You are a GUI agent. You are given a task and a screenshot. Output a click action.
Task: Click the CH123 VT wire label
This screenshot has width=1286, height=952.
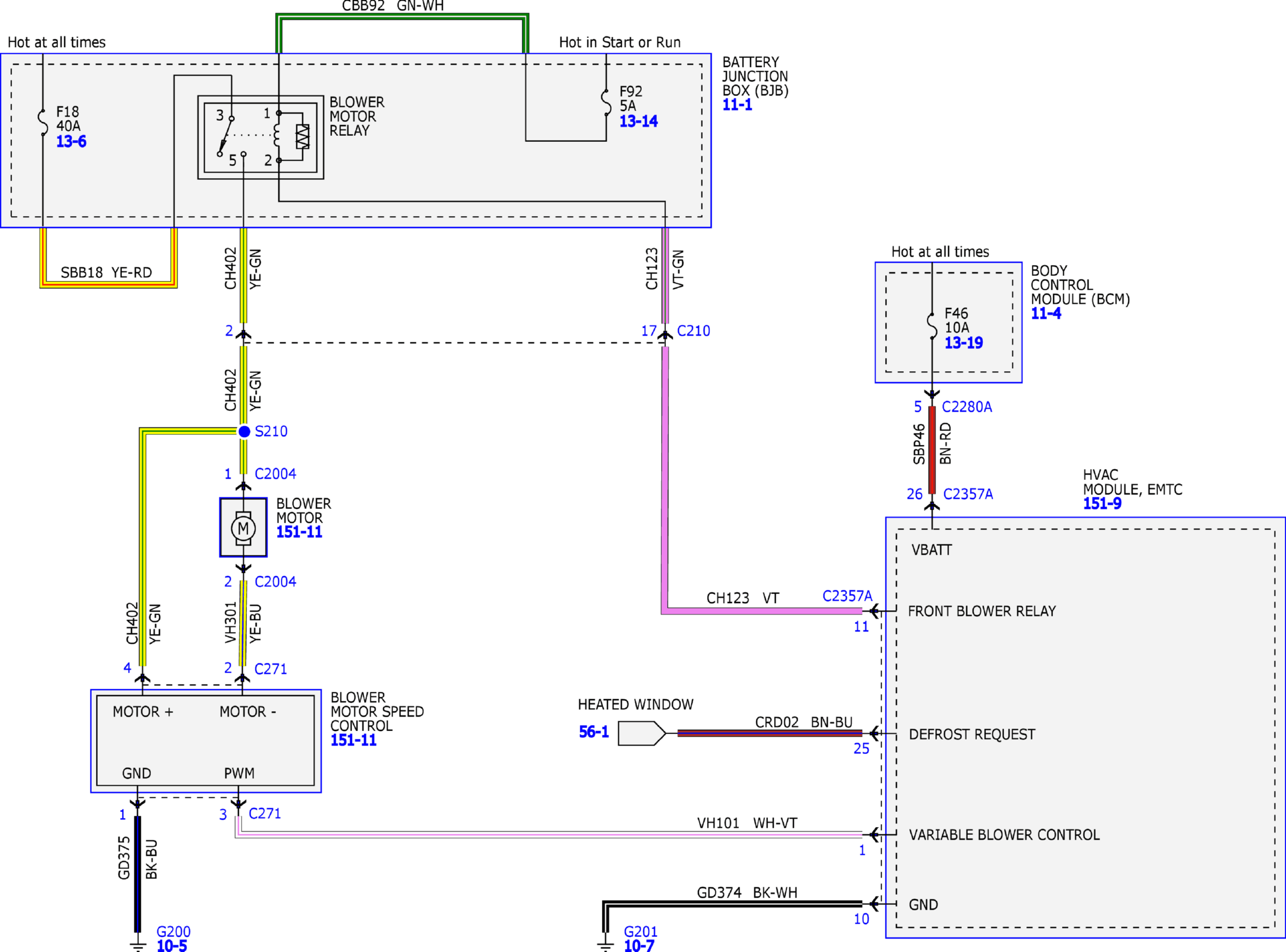coord(743,598)
